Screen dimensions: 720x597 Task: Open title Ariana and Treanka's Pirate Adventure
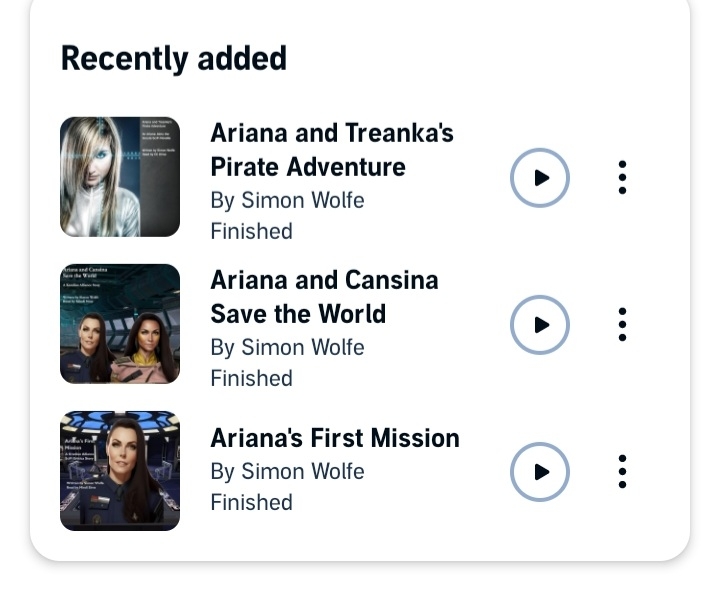[331, 149]
